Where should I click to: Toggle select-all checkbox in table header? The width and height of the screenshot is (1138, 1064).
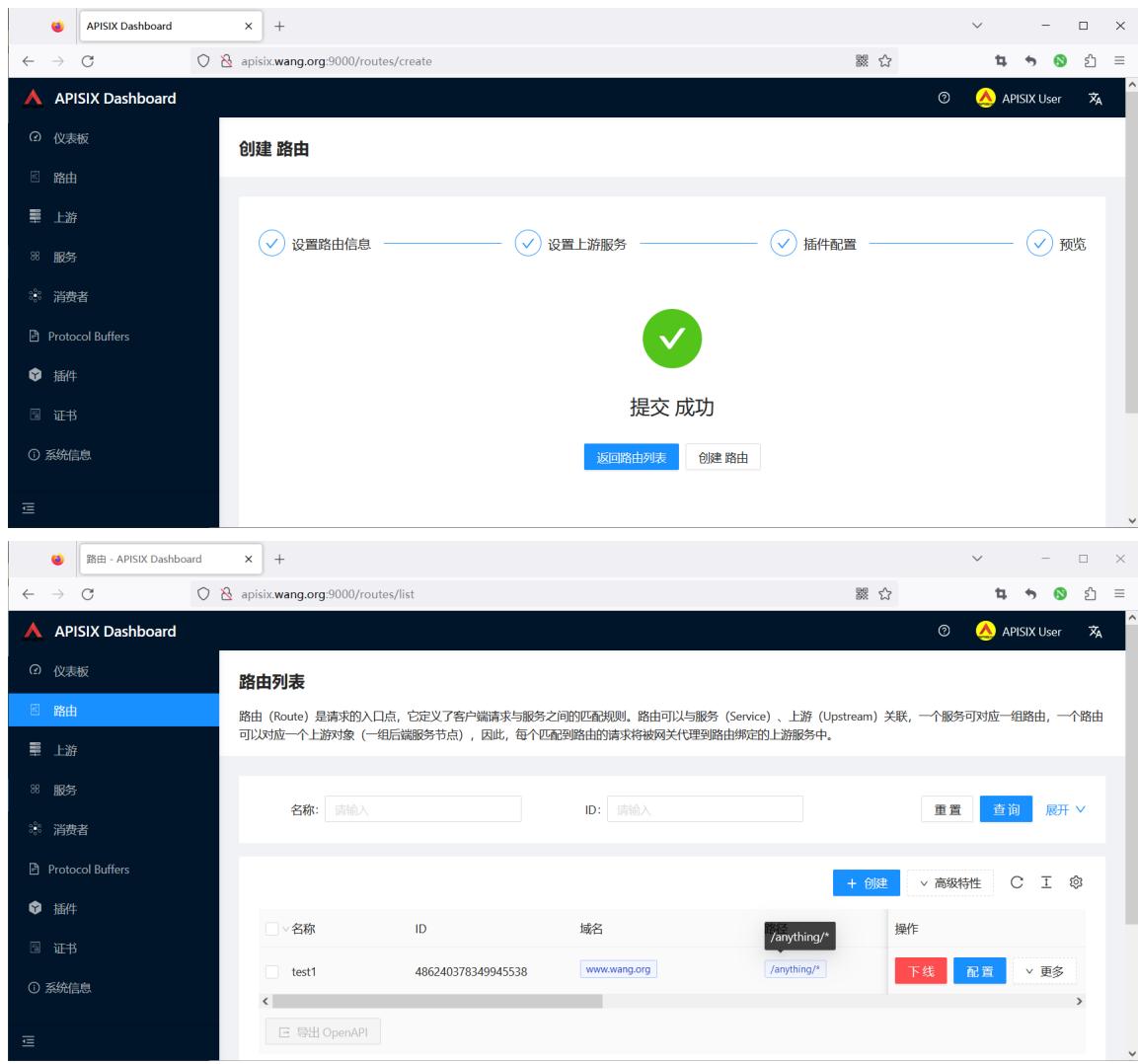[x=272, y=928]
